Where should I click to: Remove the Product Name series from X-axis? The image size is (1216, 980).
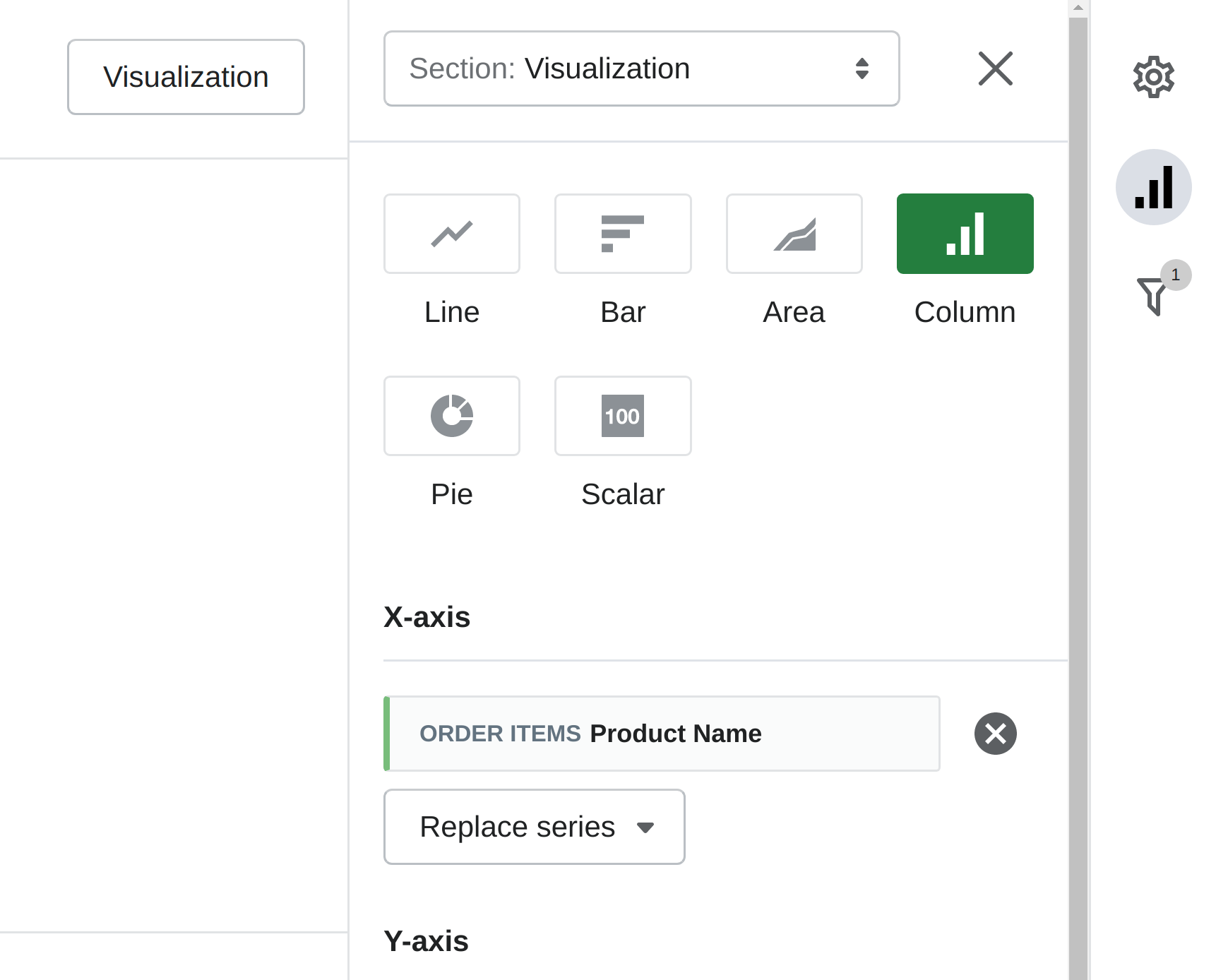(x=996, y=734)
